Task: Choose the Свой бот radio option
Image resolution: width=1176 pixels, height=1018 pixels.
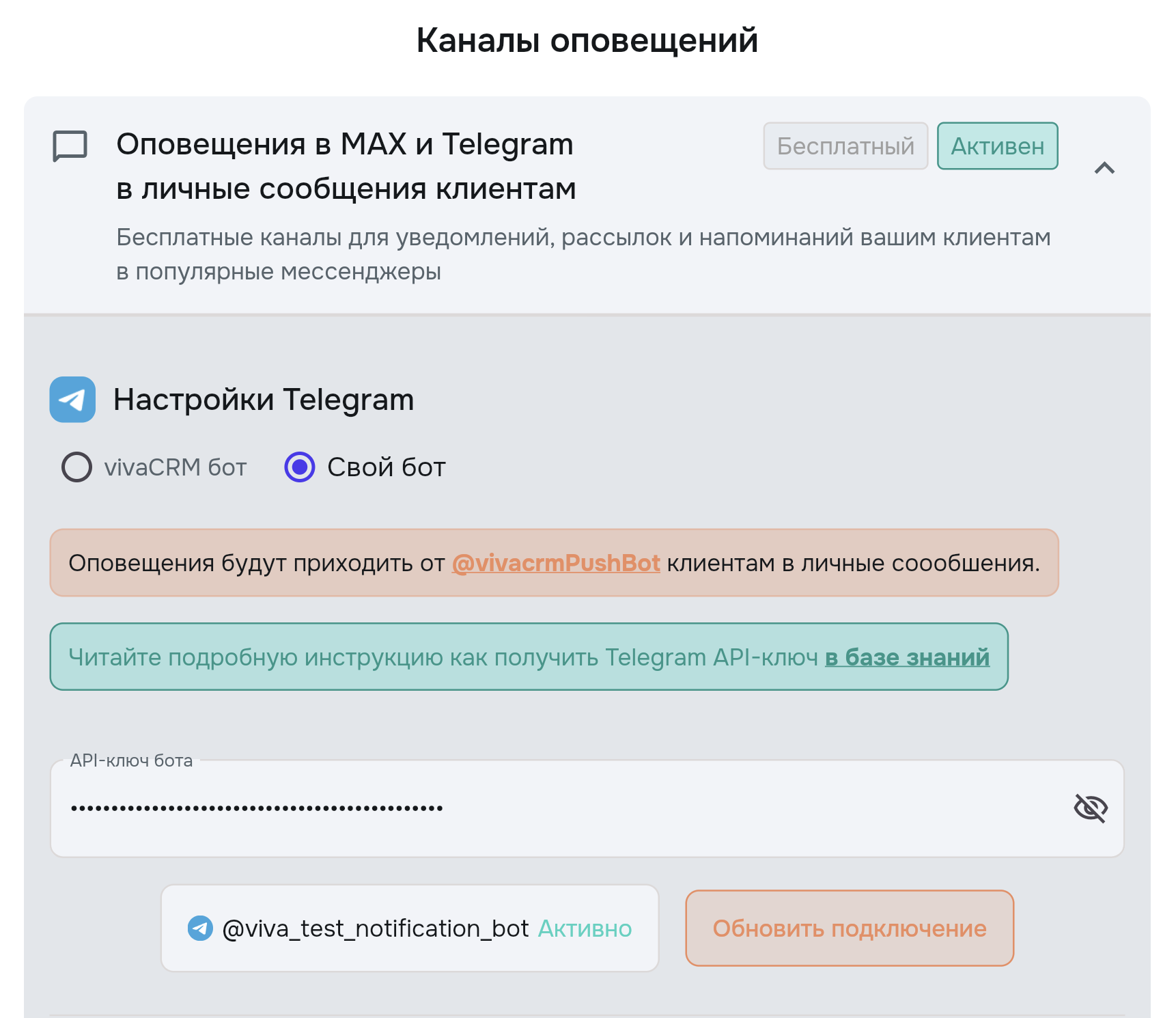Action: [300, 467]
